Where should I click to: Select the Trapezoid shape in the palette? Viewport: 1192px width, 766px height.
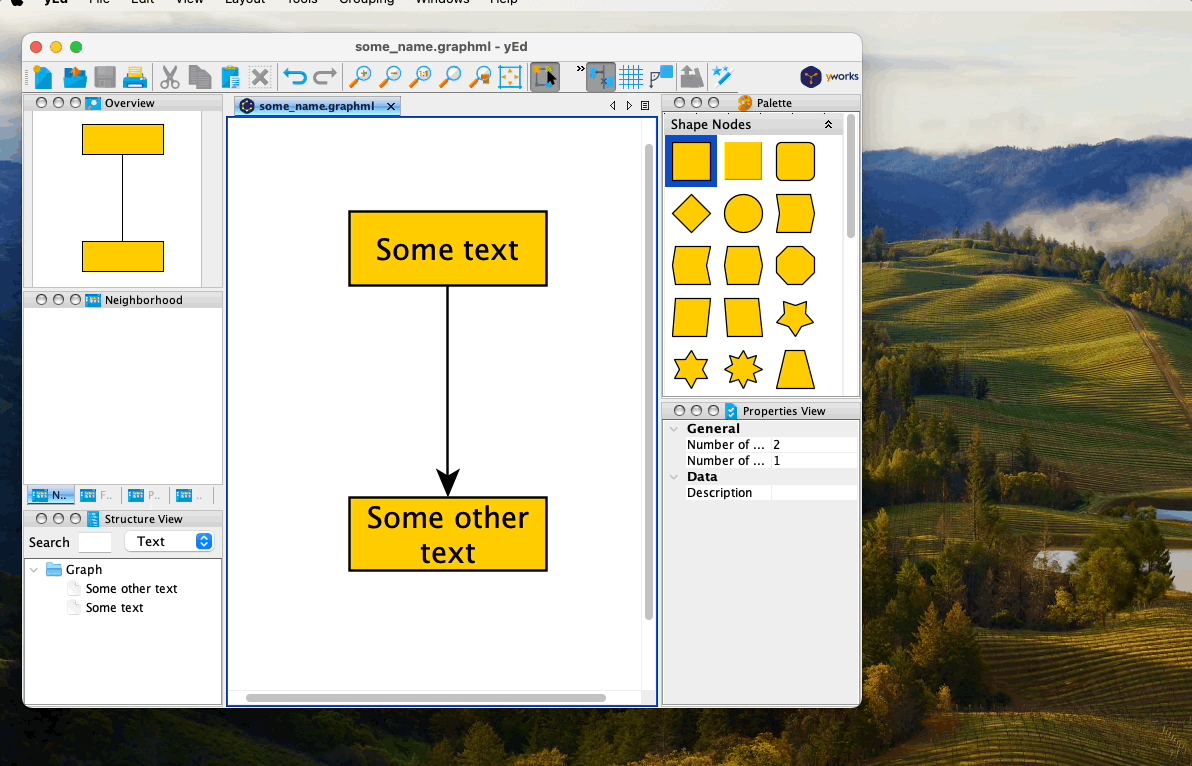tap(795, 370)
